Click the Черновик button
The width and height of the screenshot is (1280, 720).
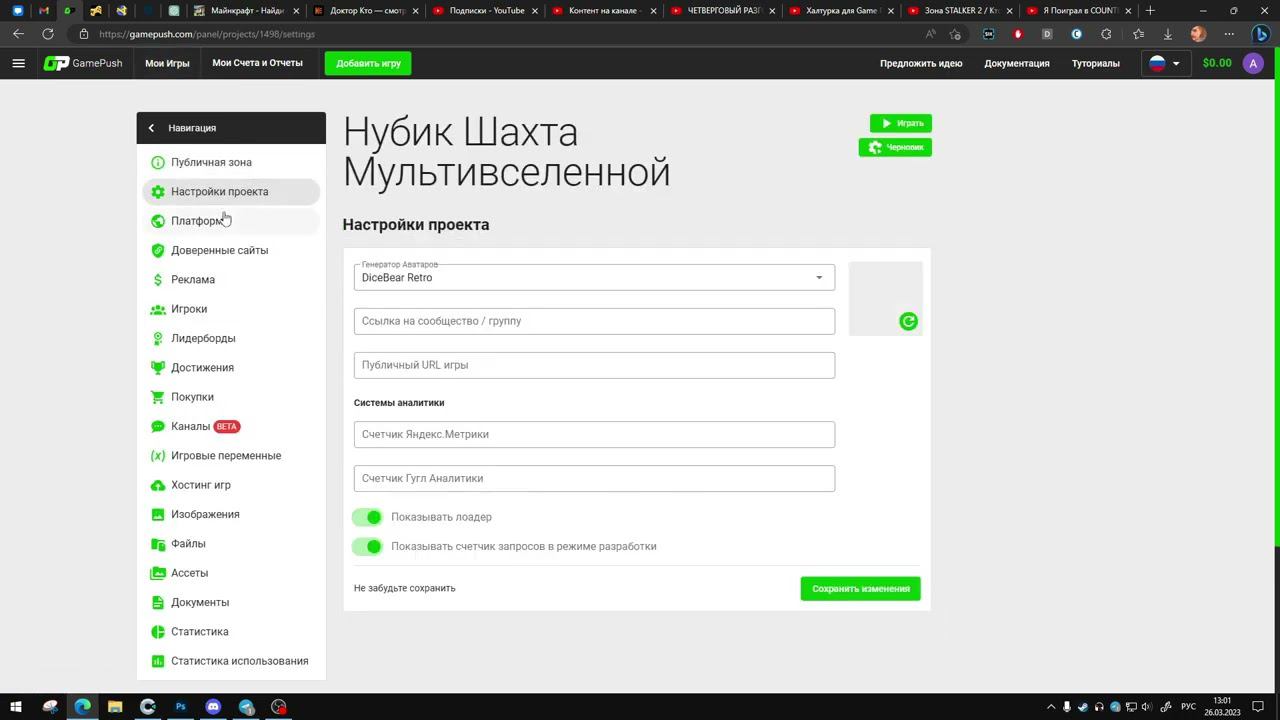[x=895, y=147]
